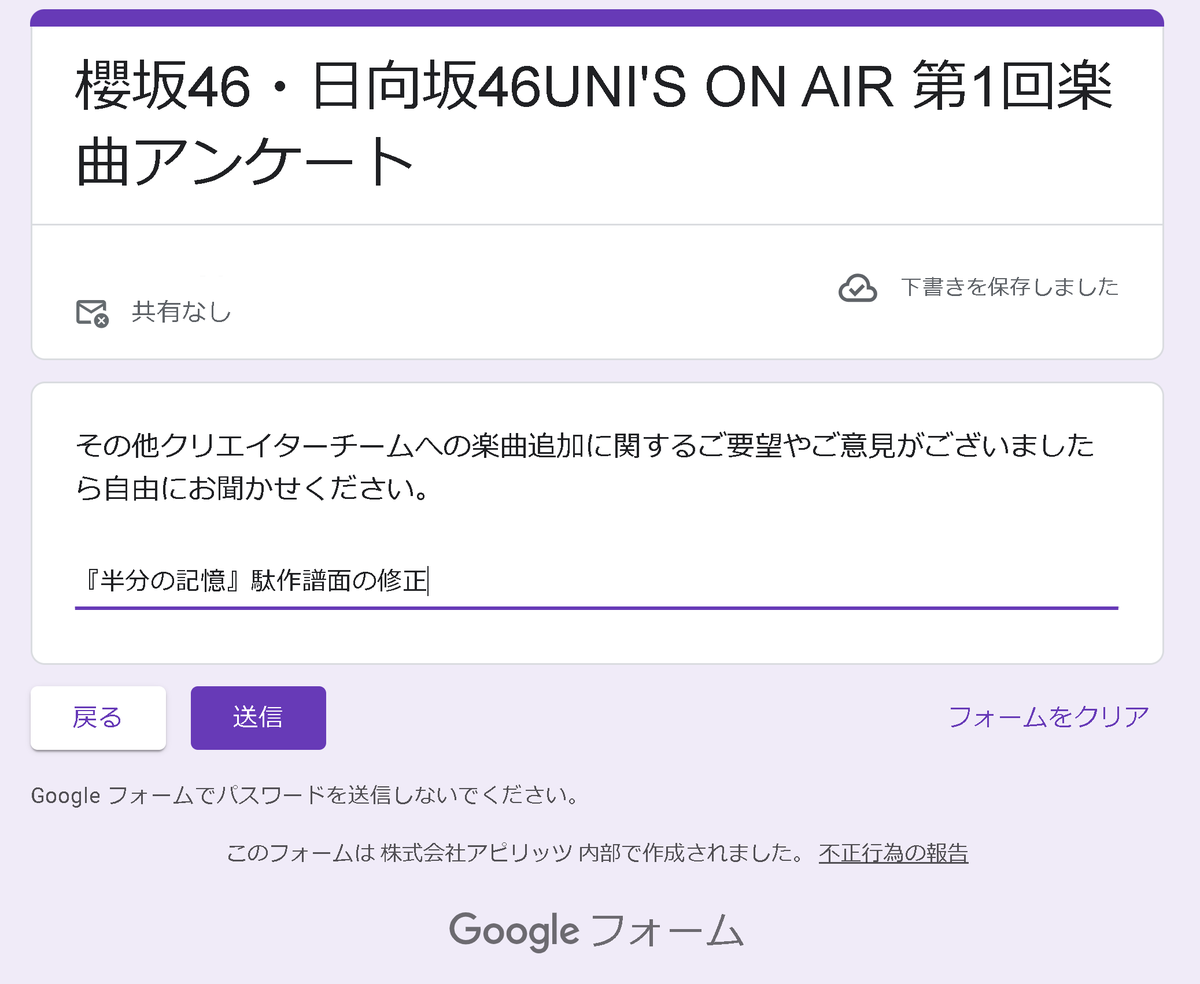Focus the free-text answer input field
This screenshot has height=984, width=1200.
click(596, 580)
